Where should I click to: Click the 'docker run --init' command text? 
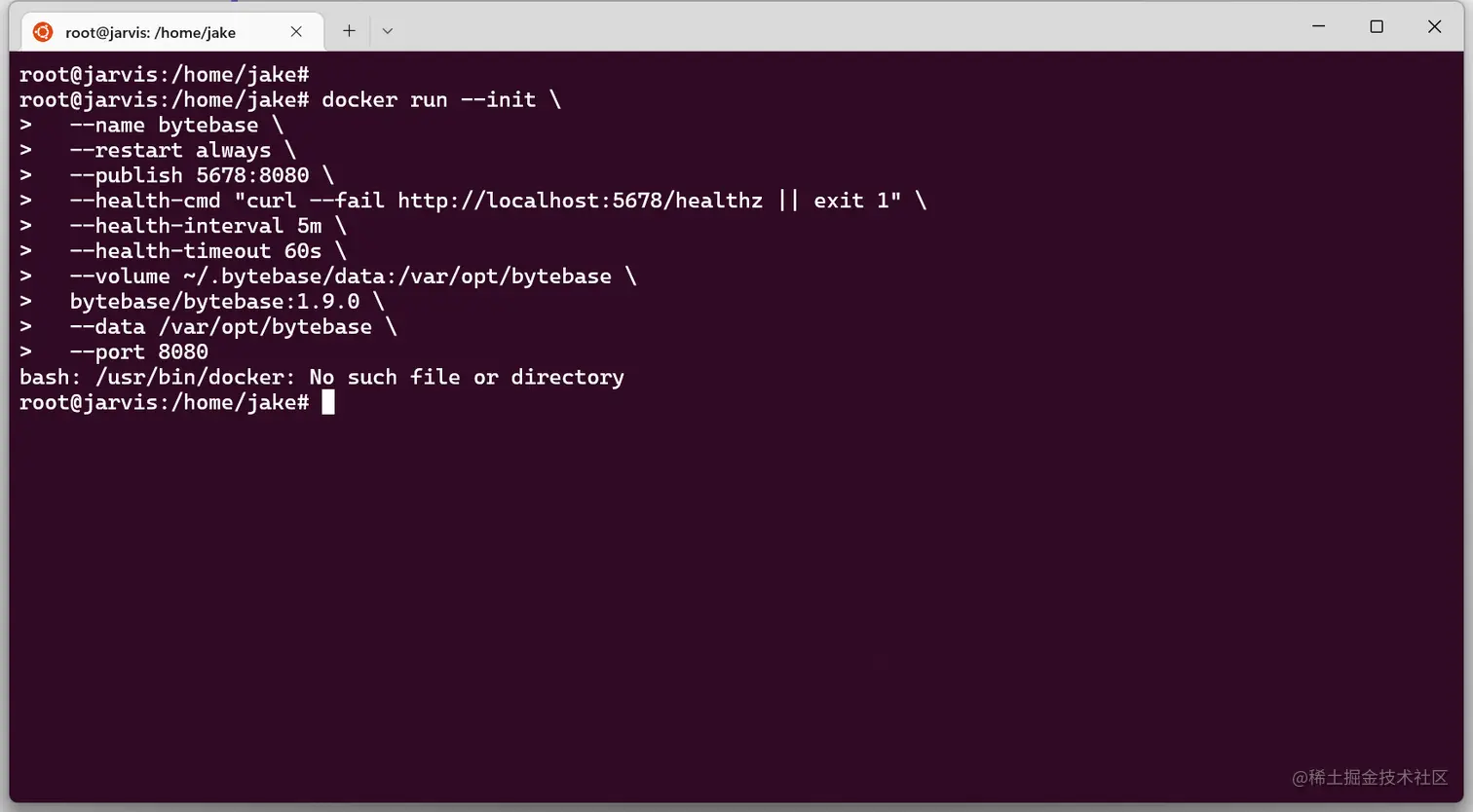point(429,99)
